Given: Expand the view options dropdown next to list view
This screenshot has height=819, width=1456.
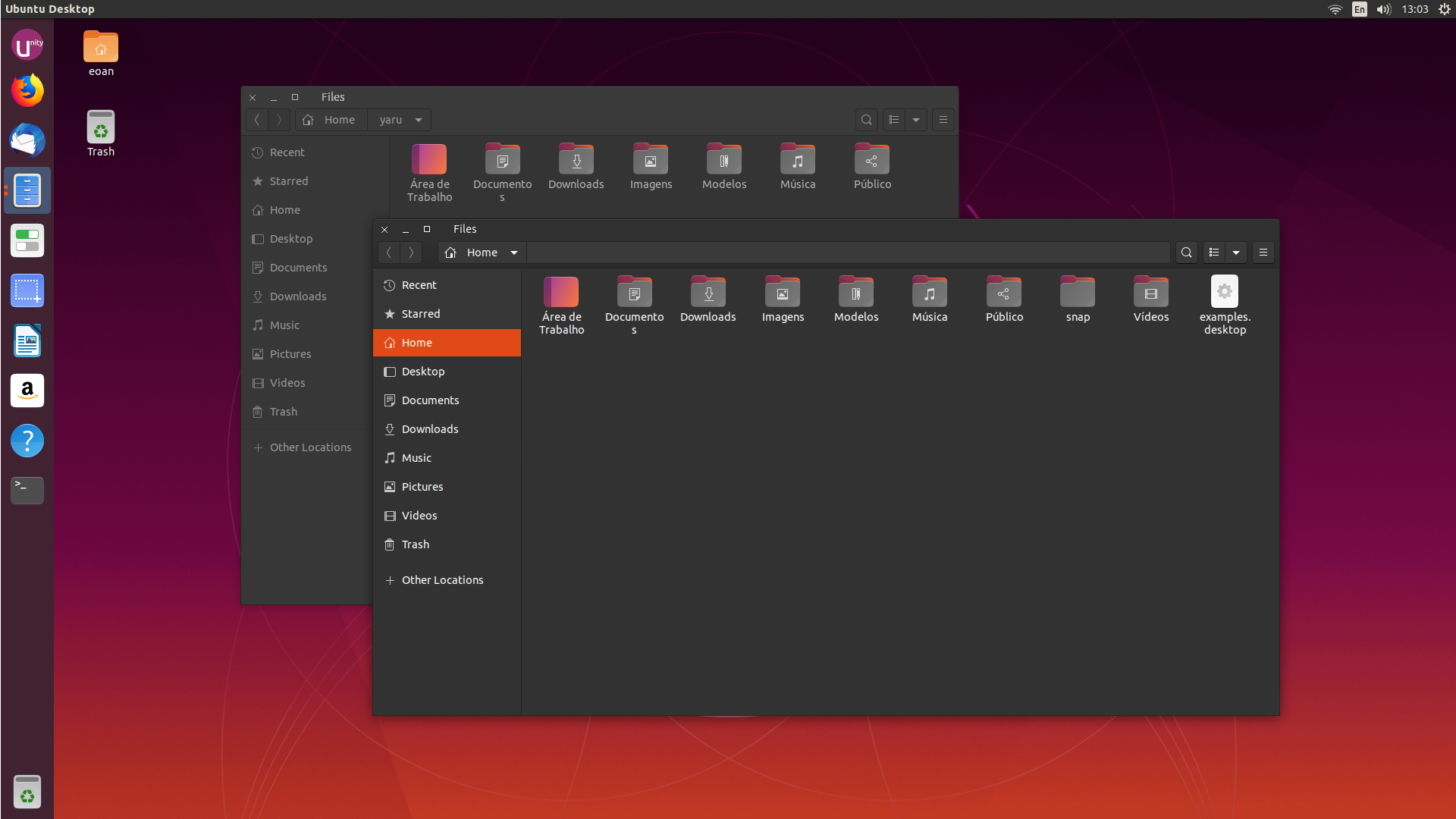Looking at the screenshot, I should click(x=1236, y=252).
